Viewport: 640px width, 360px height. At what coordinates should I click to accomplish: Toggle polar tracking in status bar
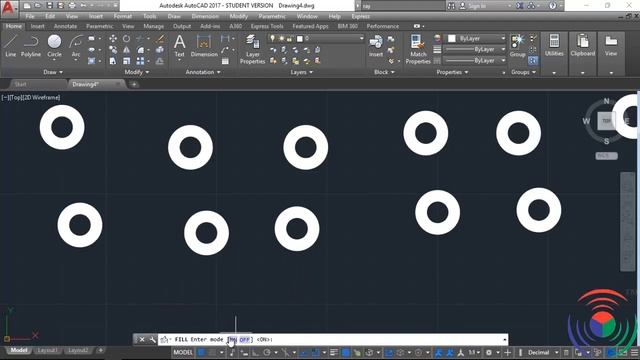pyautogui.click(x=267, y=352)
